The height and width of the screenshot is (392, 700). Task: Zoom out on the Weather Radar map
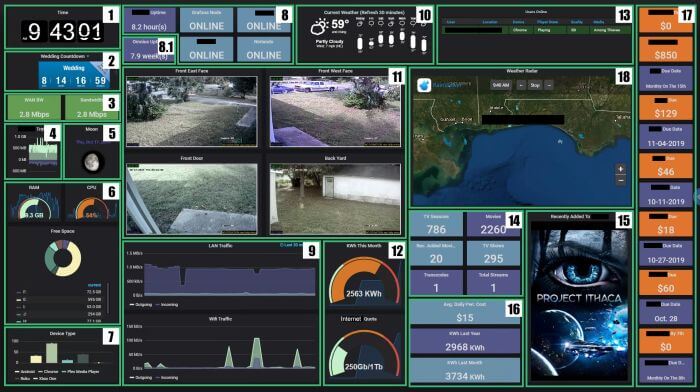point(621,180)
